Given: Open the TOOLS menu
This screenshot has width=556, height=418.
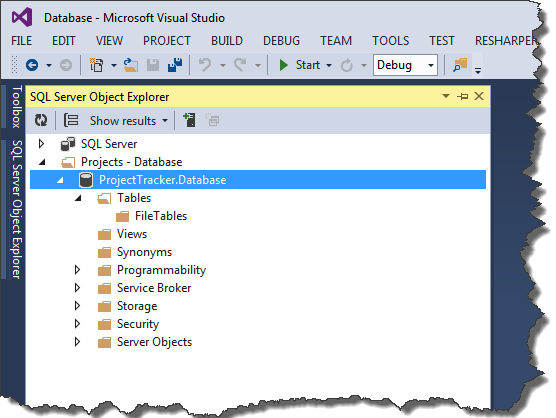Looking at the screenshot, I should [390, 41].
